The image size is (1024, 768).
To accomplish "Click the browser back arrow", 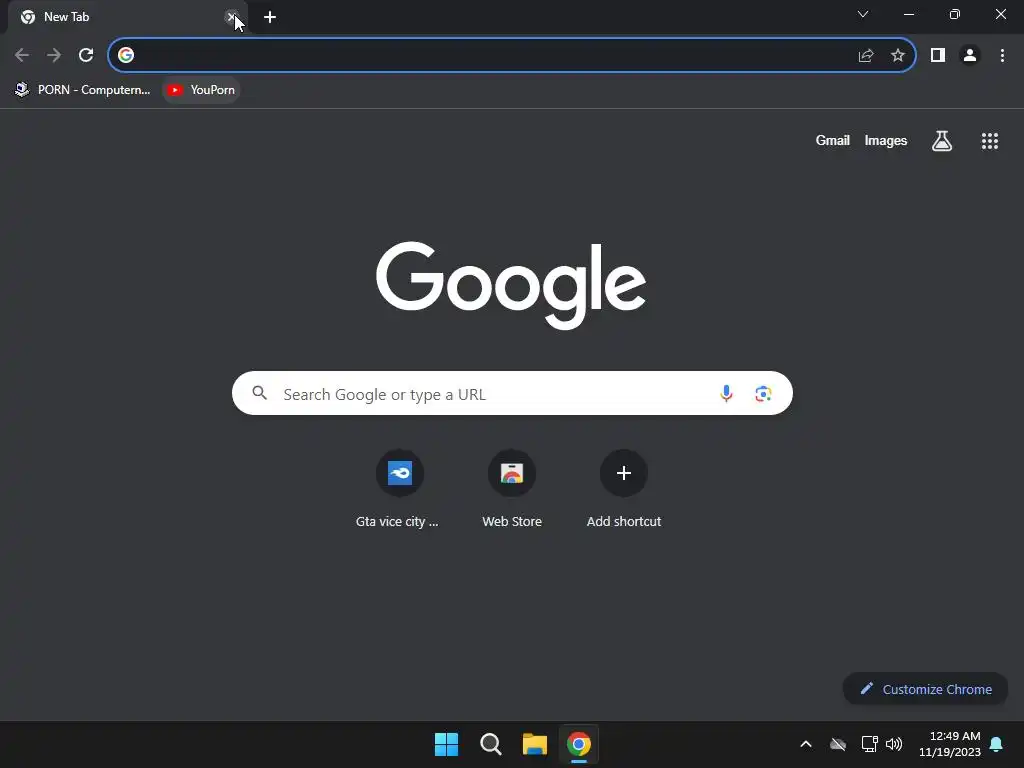I will pos(22,56).
